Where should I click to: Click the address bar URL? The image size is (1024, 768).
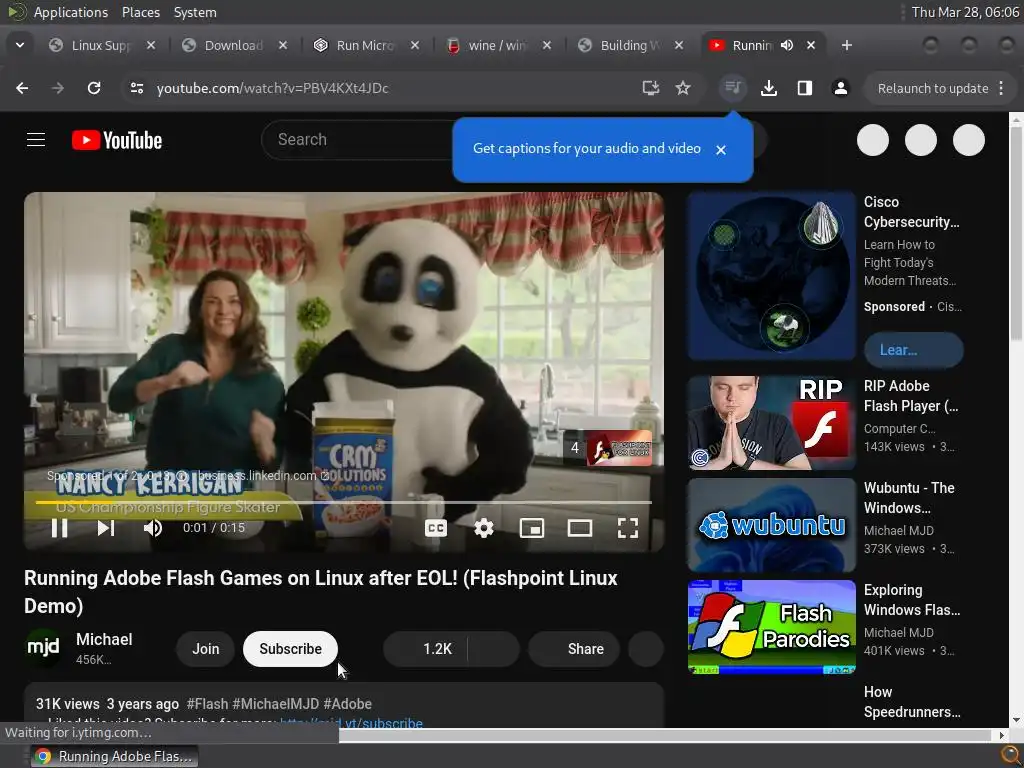tap(272, 88)
